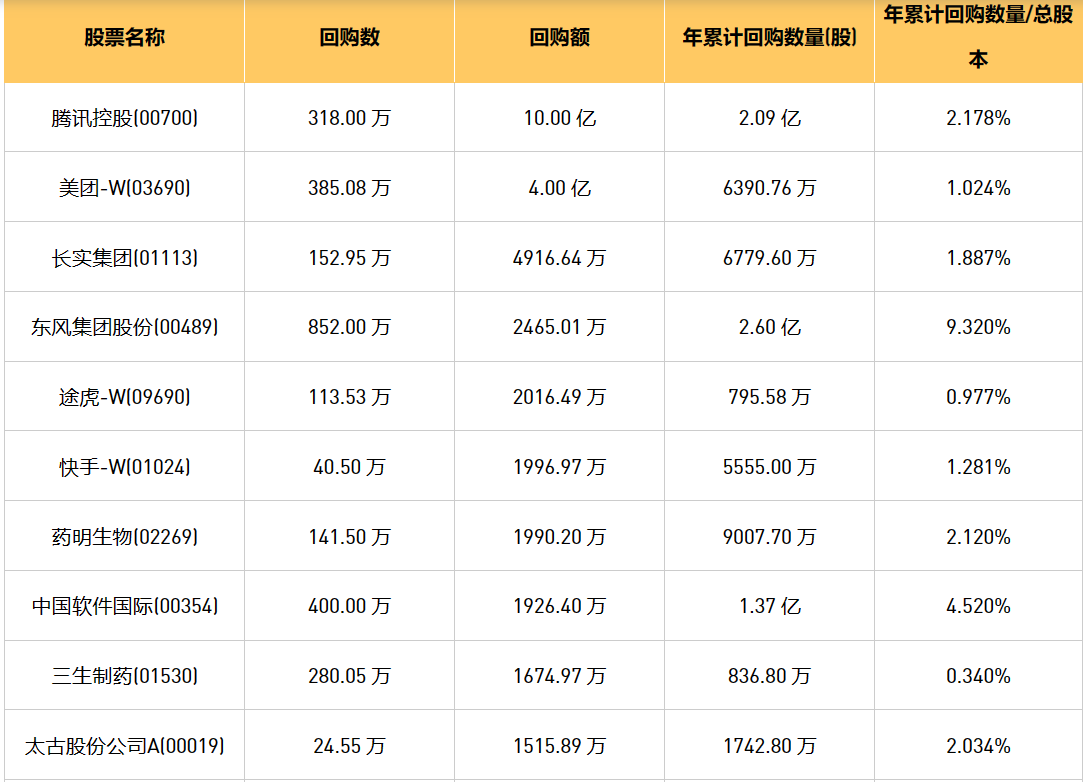Click the 年累计回购数量(股) header
This screenshot has height=782, width=1083.
pos(769,38)
